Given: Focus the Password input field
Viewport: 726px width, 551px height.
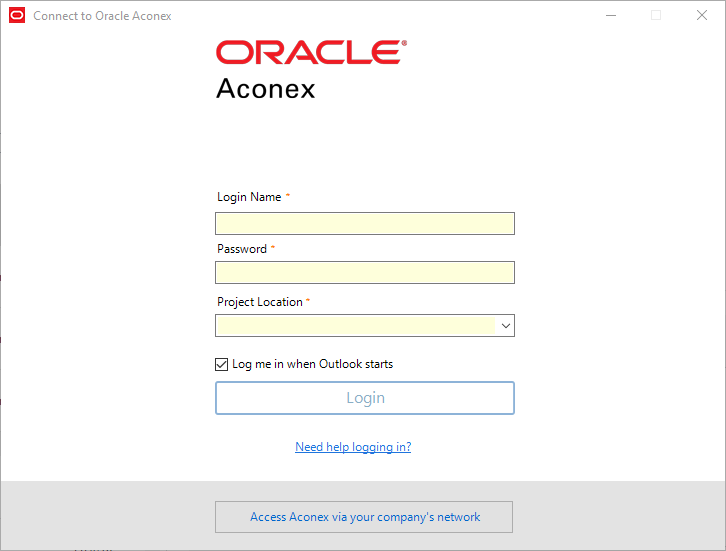Looking at the screenshot, I should tap(365, 273).
